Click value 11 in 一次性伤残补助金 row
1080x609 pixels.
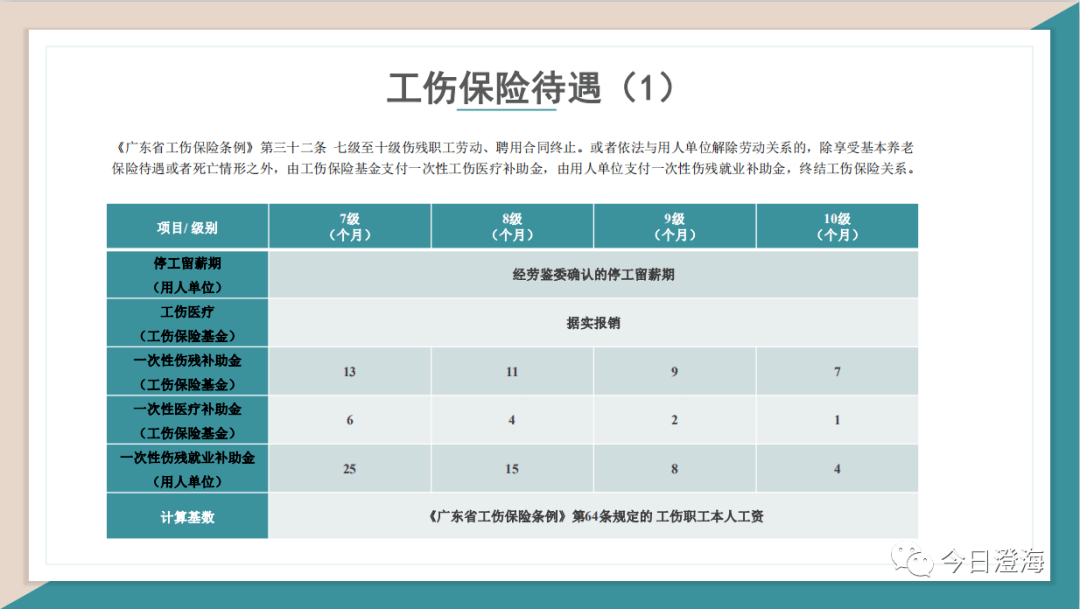click(x=512, y=371)
